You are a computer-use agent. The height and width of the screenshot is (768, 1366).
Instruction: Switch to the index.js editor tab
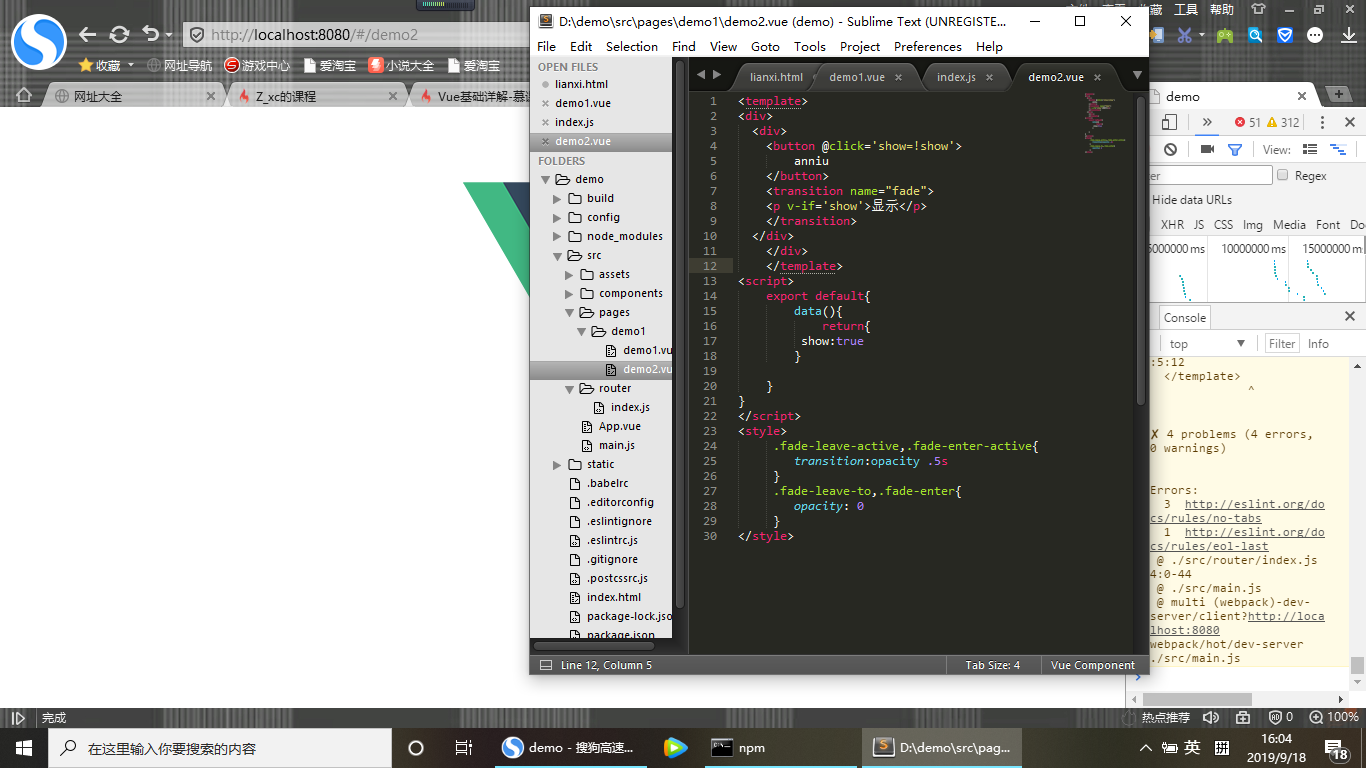956,77
